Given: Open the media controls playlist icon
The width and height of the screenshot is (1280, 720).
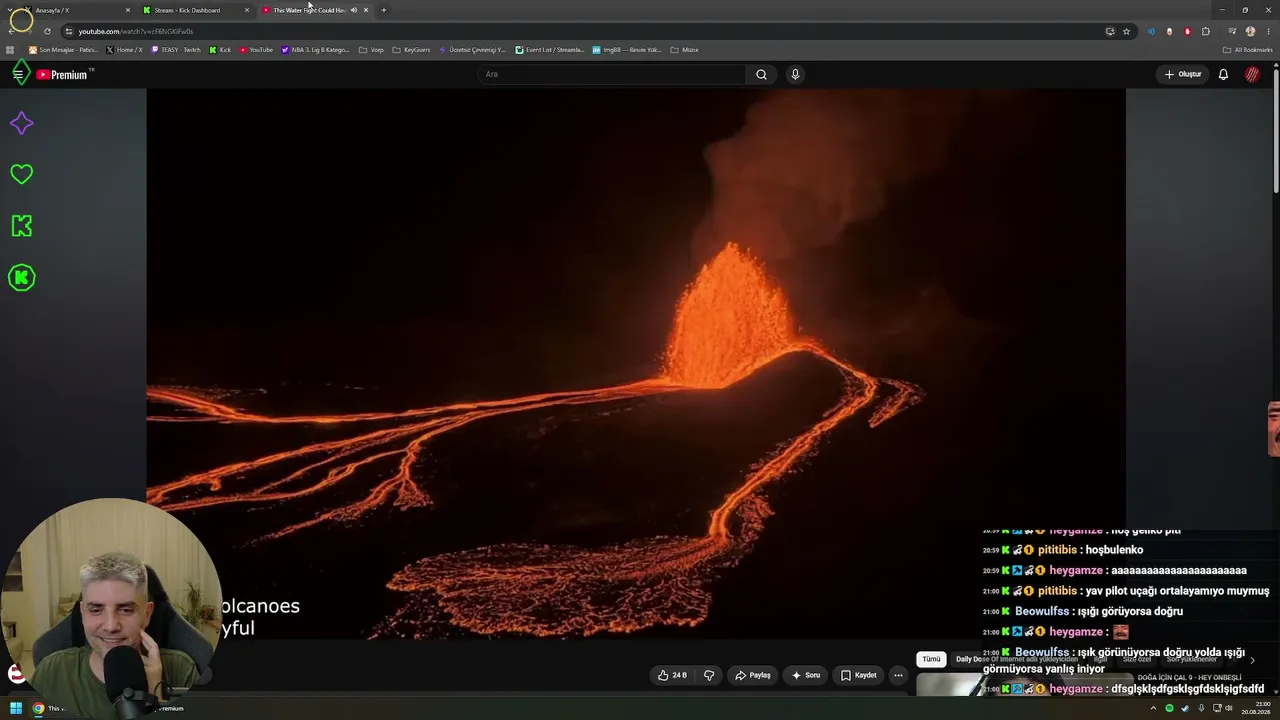Looking at the screenshot, I should tap(1232, 31).
